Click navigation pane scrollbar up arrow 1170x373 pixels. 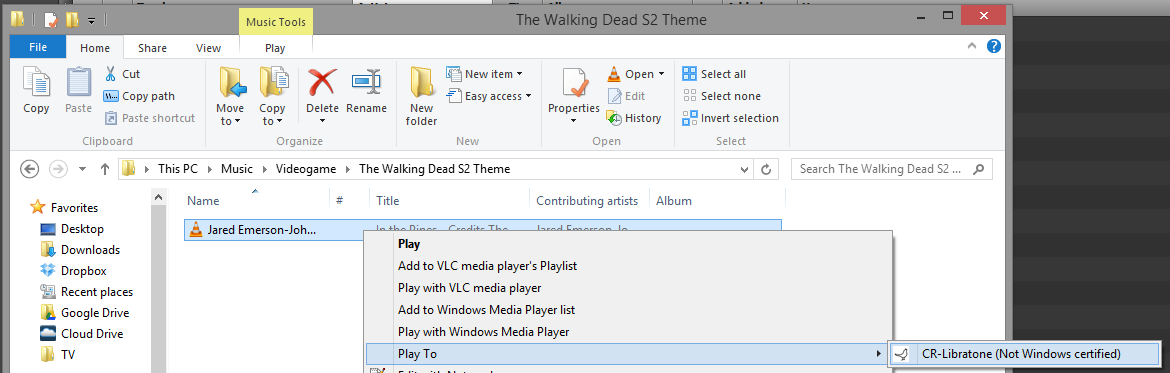tap(158, 197)
